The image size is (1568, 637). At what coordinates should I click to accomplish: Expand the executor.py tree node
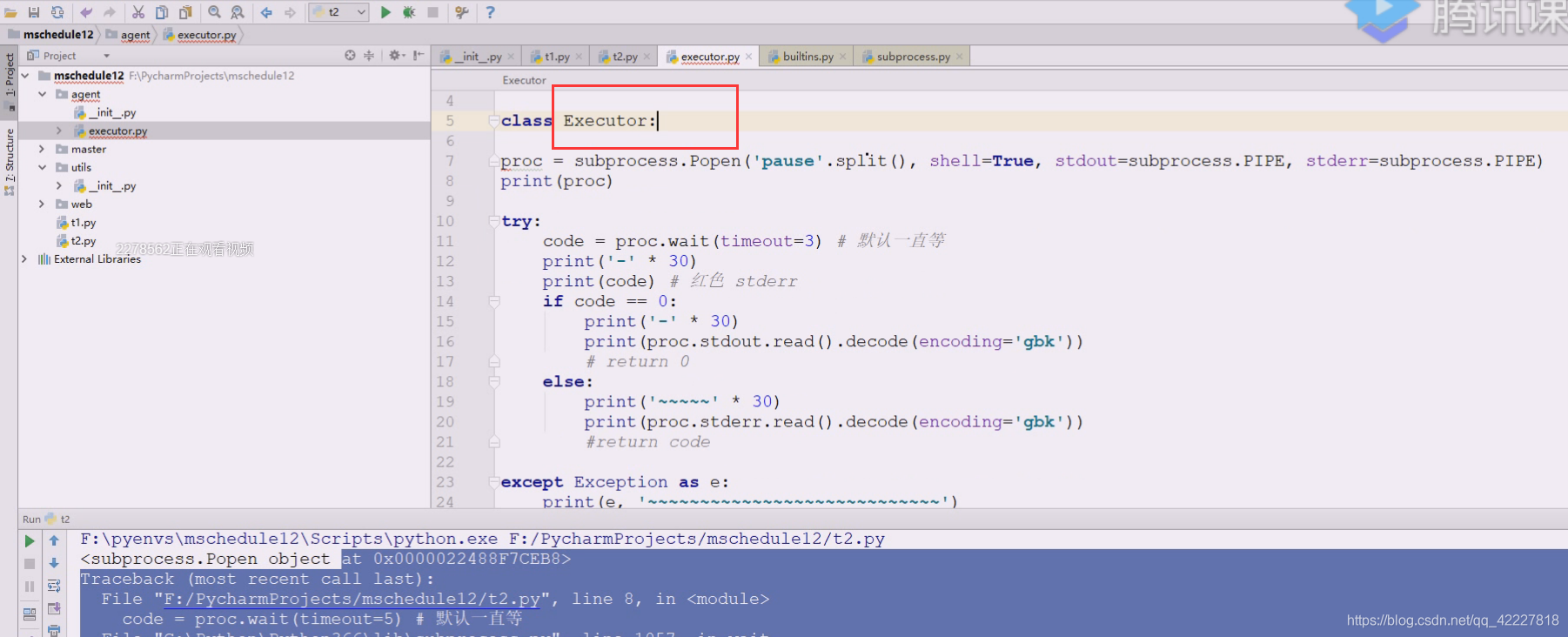click(x=59, y=131)
